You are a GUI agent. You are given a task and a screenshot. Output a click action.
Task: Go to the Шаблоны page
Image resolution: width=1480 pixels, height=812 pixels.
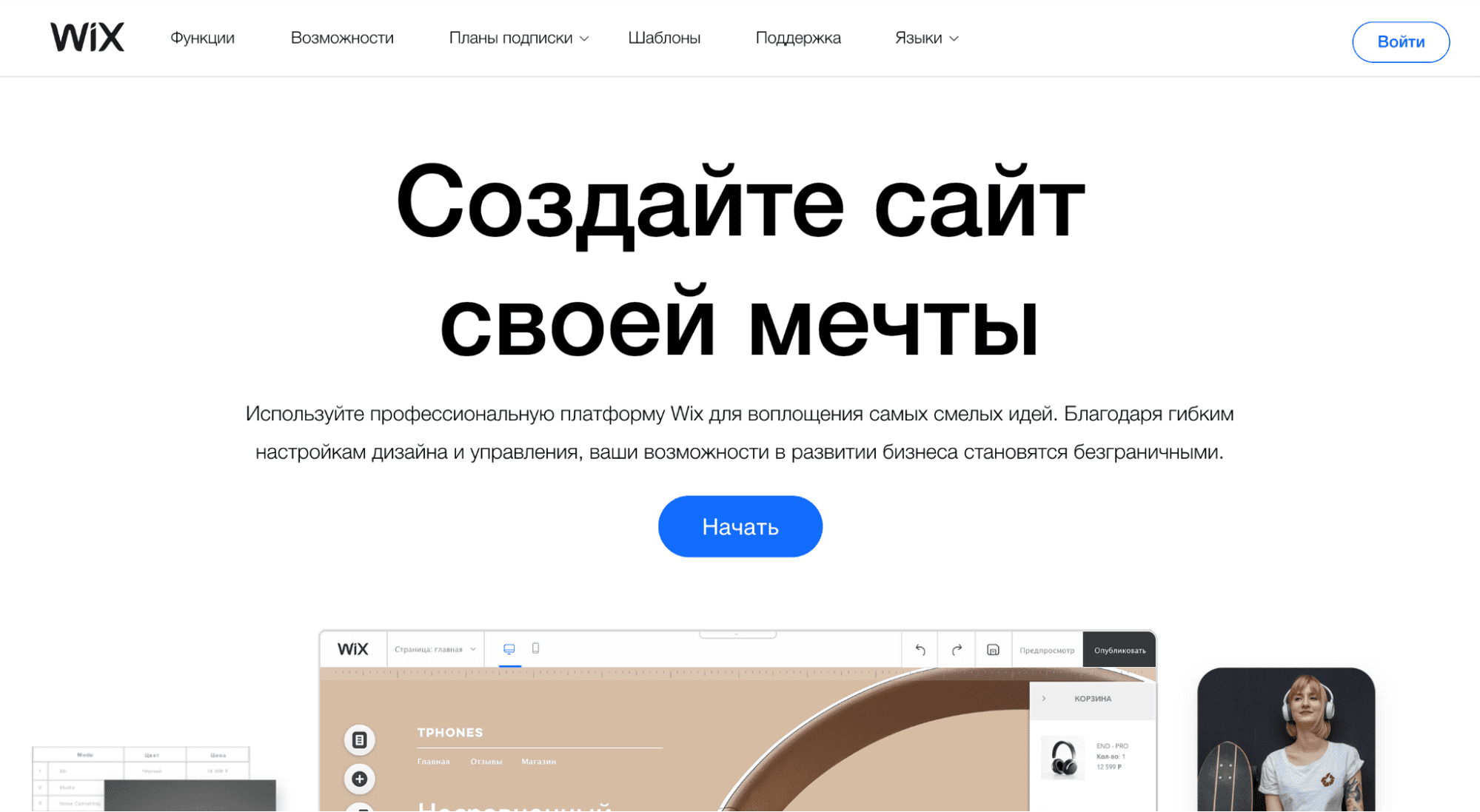pyautogui.click(x=664, y=38)
